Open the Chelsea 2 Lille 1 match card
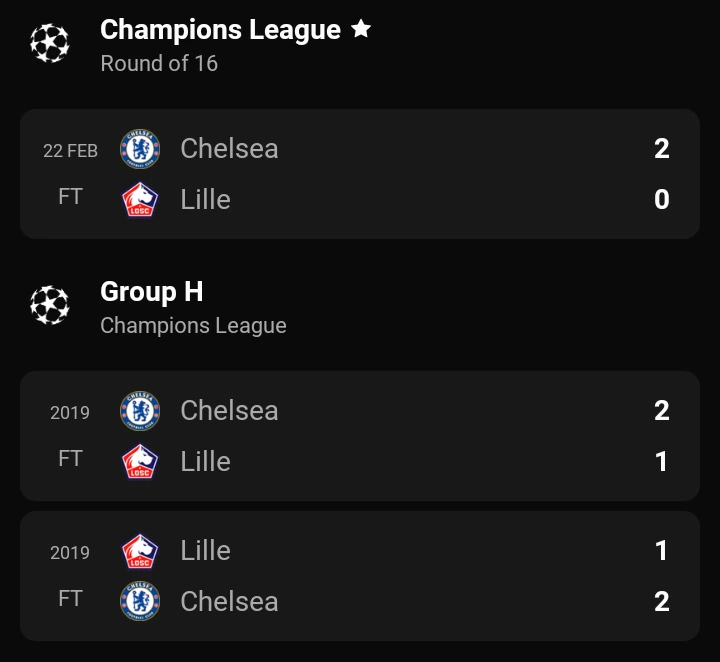This screenshot has width=720, height=662. click(360, 436)
